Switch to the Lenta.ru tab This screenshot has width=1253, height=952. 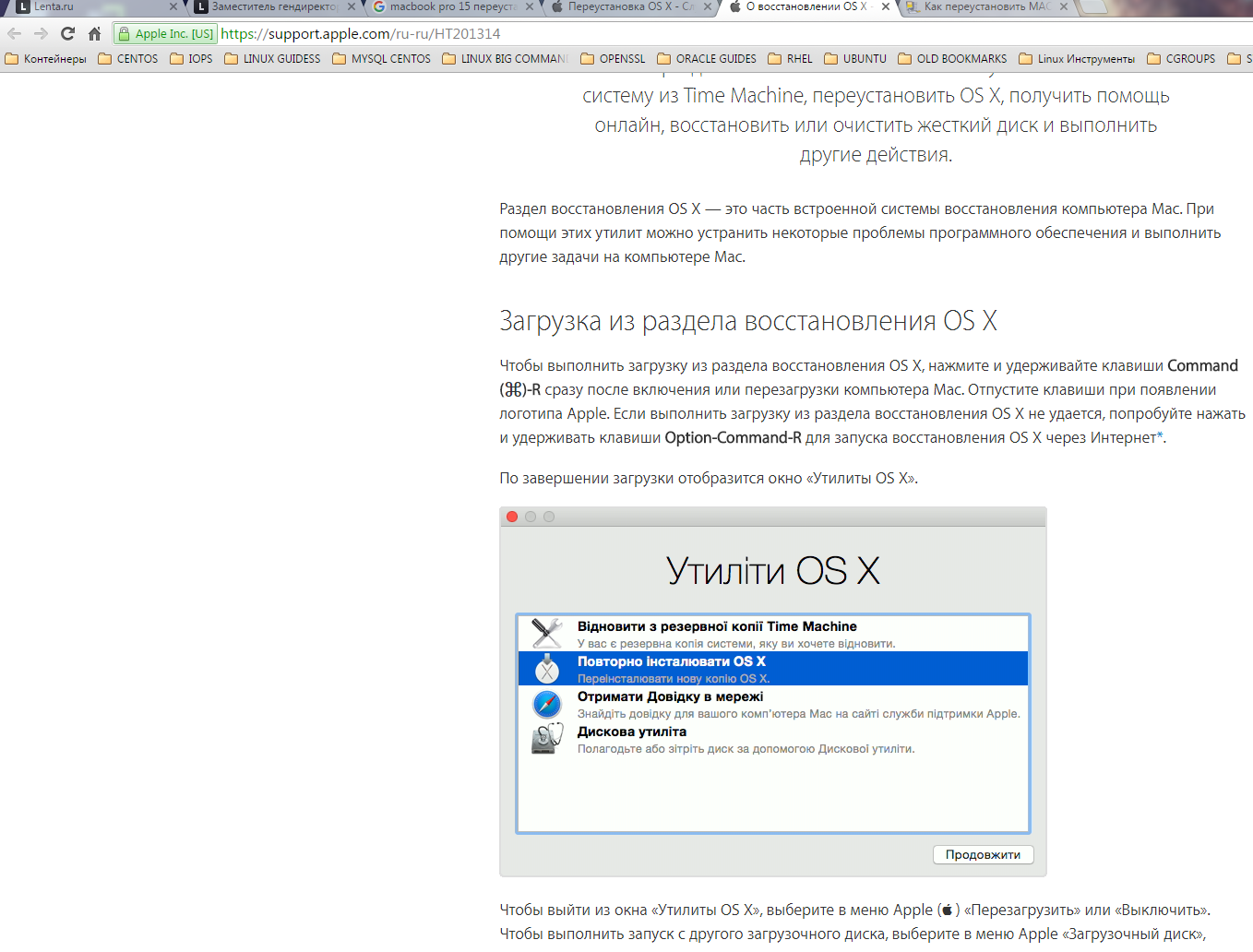(x=83, y=6)
